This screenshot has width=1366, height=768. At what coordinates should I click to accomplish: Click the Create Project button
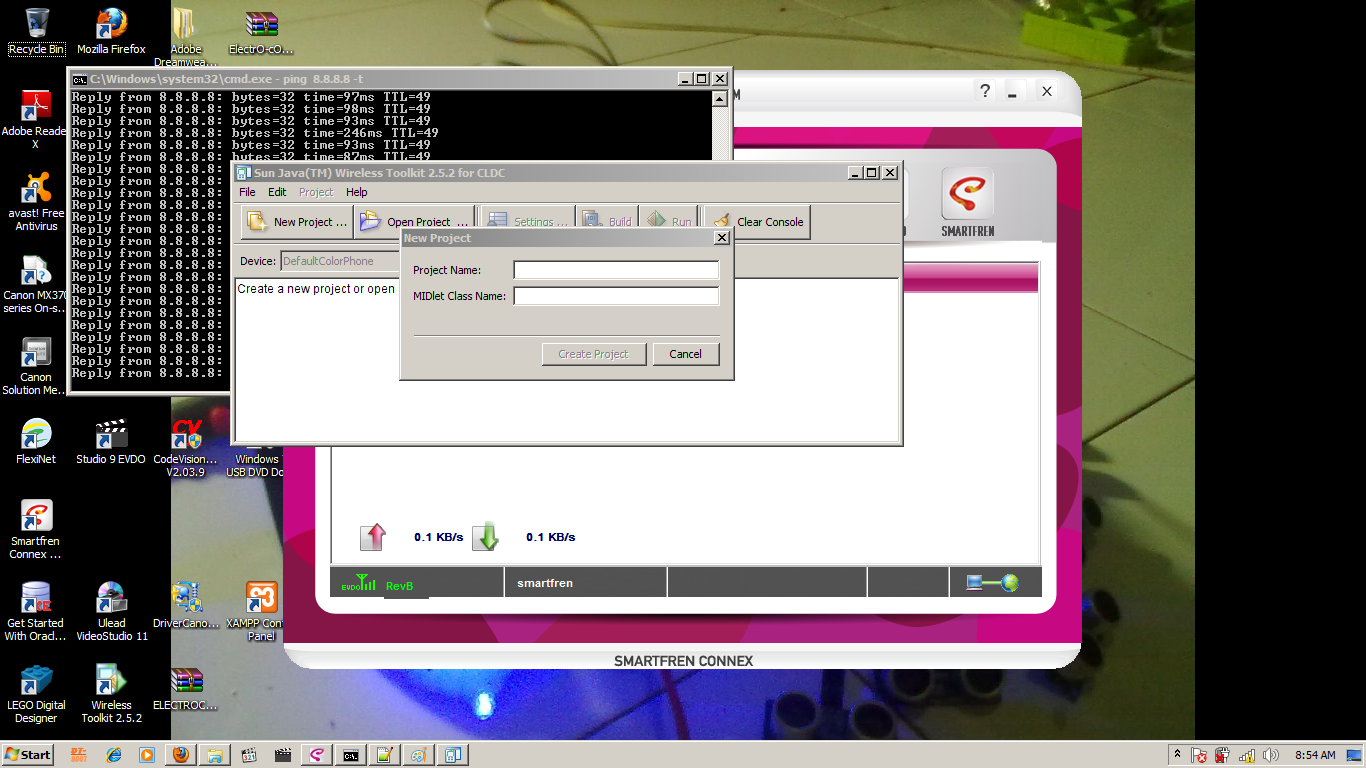(x=594, y=354)
